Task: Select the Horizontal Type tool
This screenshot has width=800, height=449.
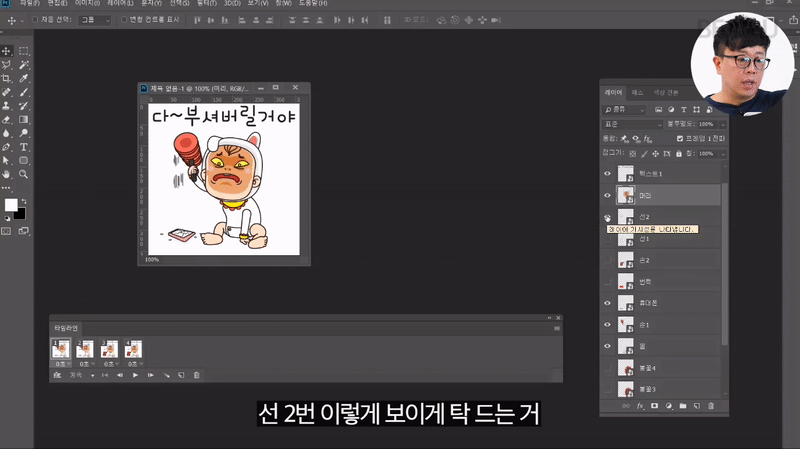Action: [x=23, y=147]
